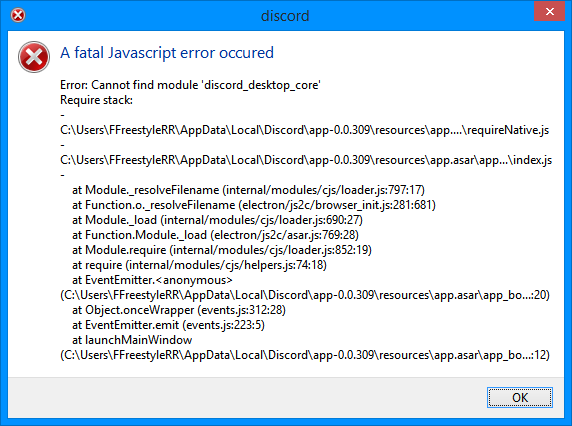This screenshot has height=426, width=572.
Task: Click the index.js file path line
Action: pyautogui.click(x=306, y=160)
